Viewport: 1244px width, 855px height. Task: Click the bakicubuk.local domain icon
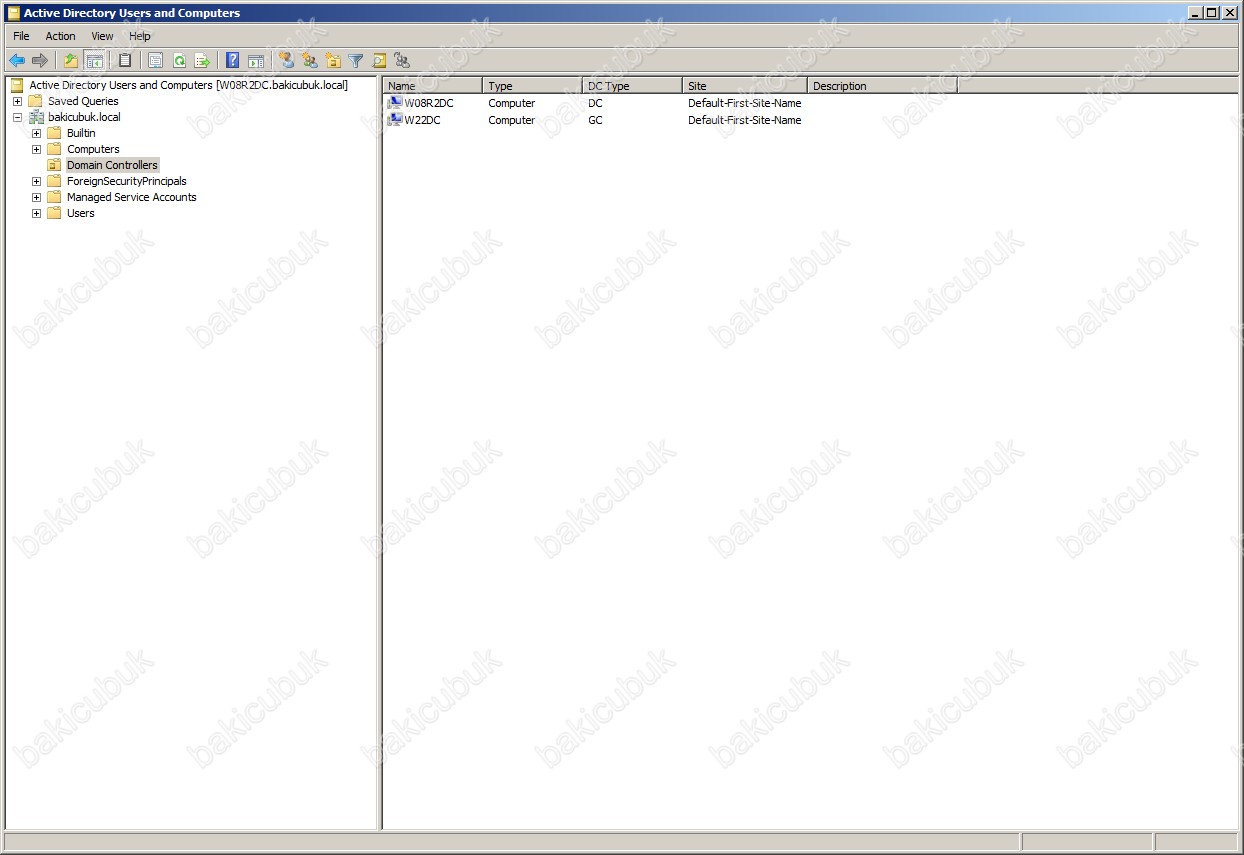36,117
